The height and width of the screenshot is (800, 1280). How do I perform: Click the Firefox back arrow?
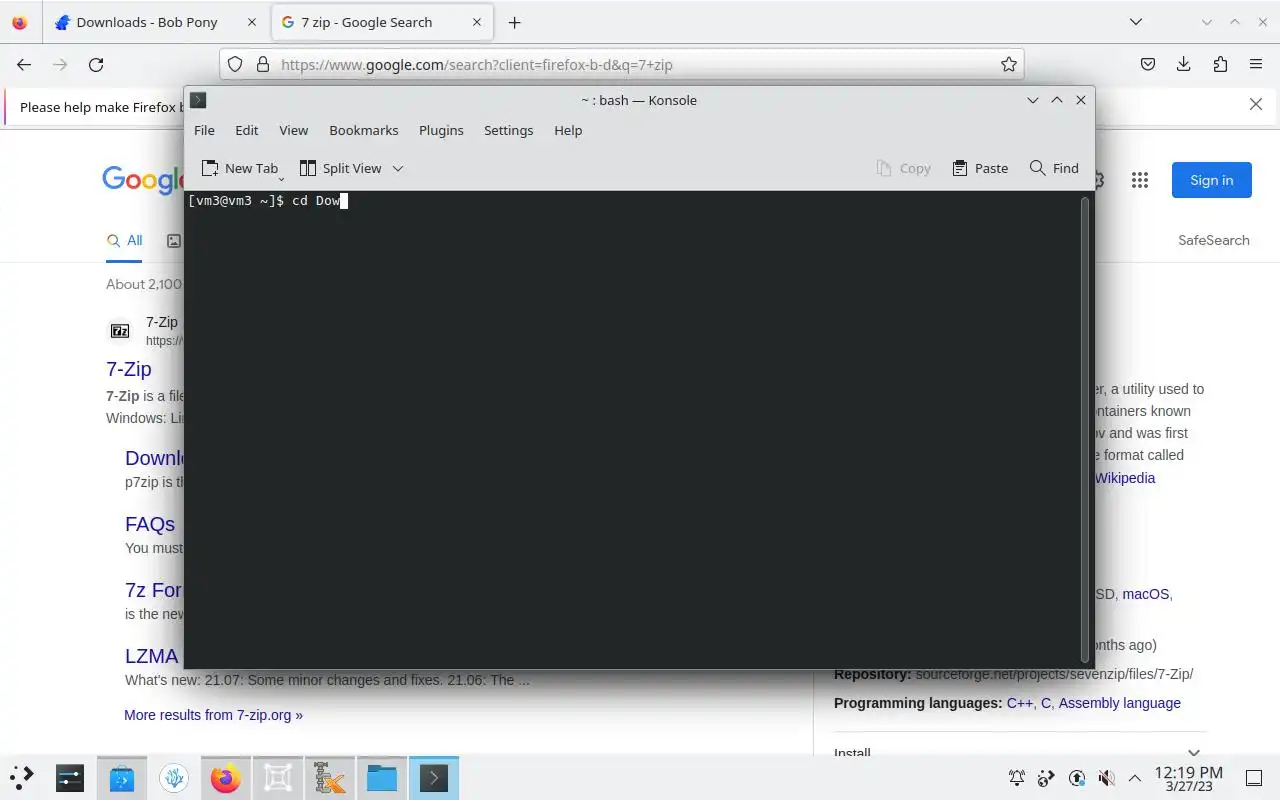[24, 64]
